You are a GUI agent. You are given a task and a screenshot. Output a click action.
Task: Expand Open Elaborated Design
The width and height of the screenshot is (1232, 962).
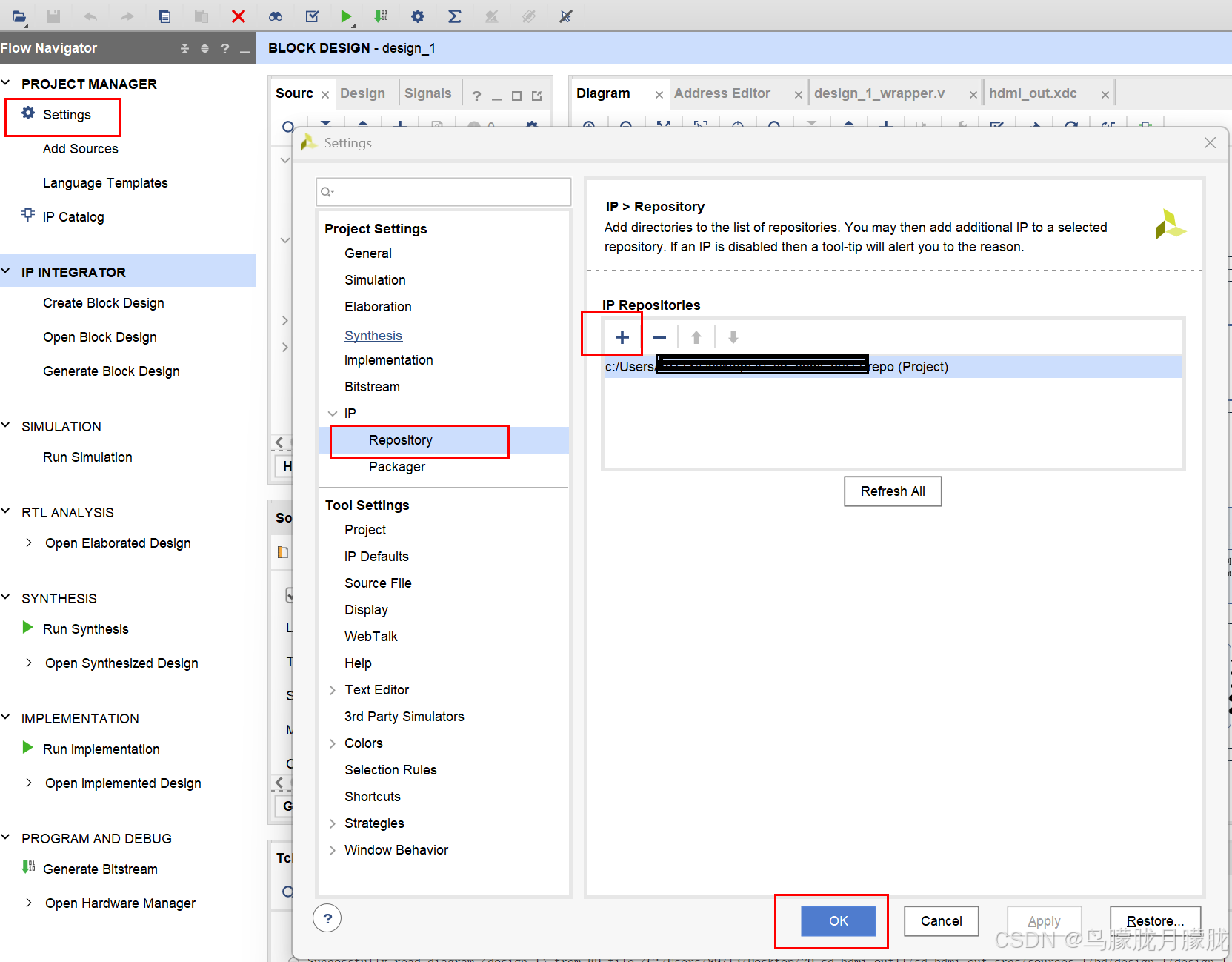click(x=29, y=543)
